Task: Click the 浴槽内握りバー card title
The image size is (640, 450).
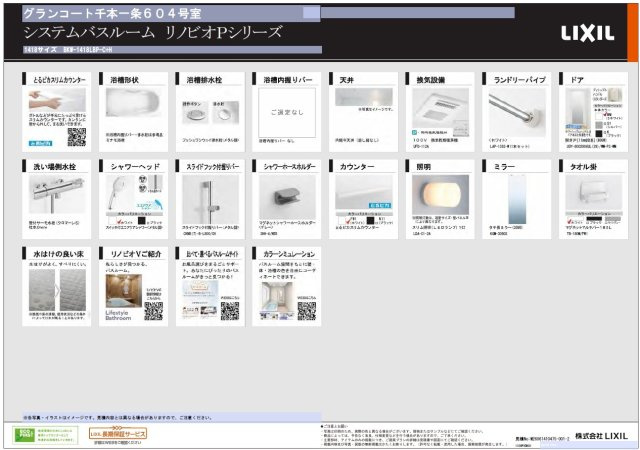Action: click(288, 80)
